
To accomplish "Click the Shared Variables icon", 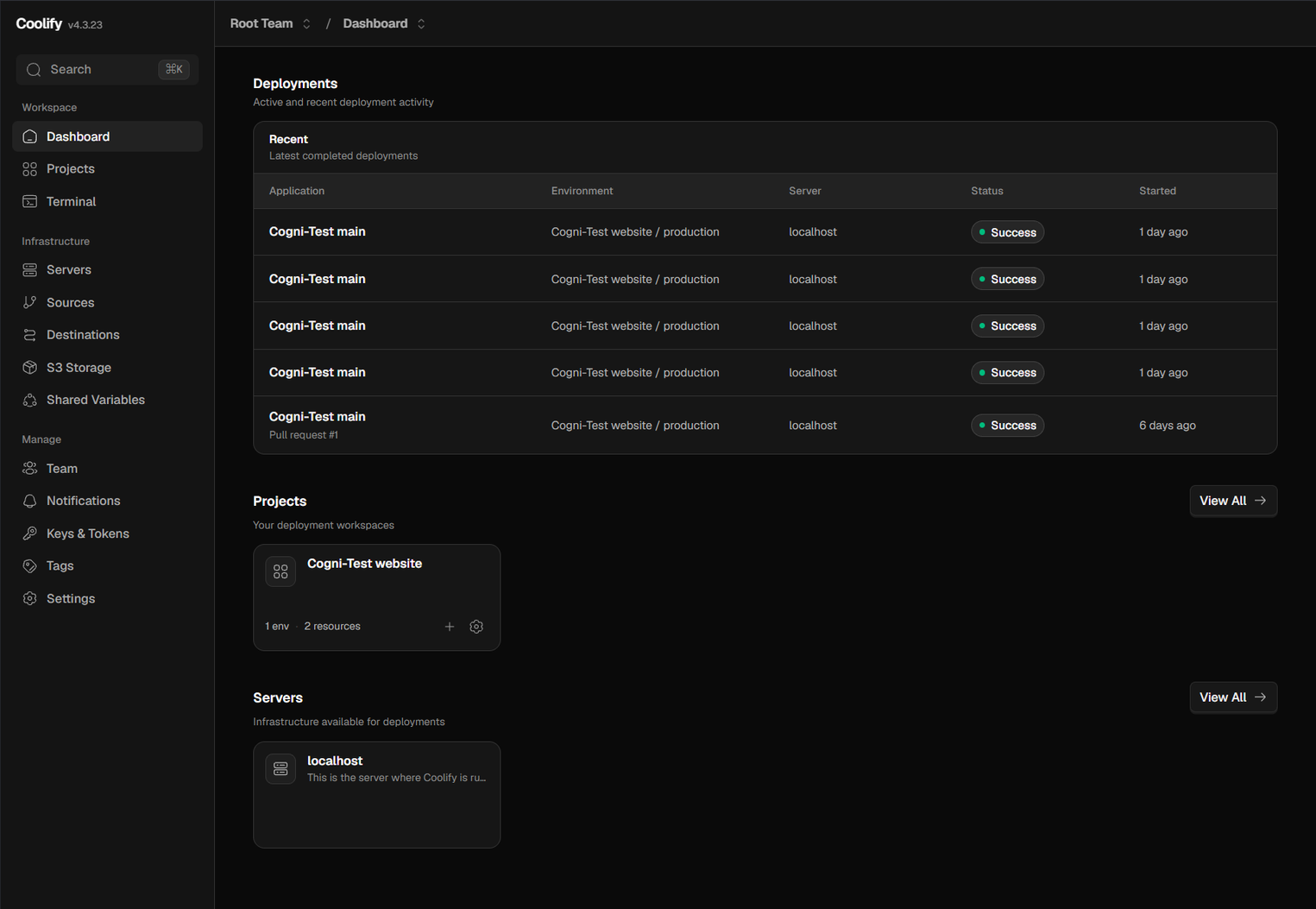I will point(30,401).
